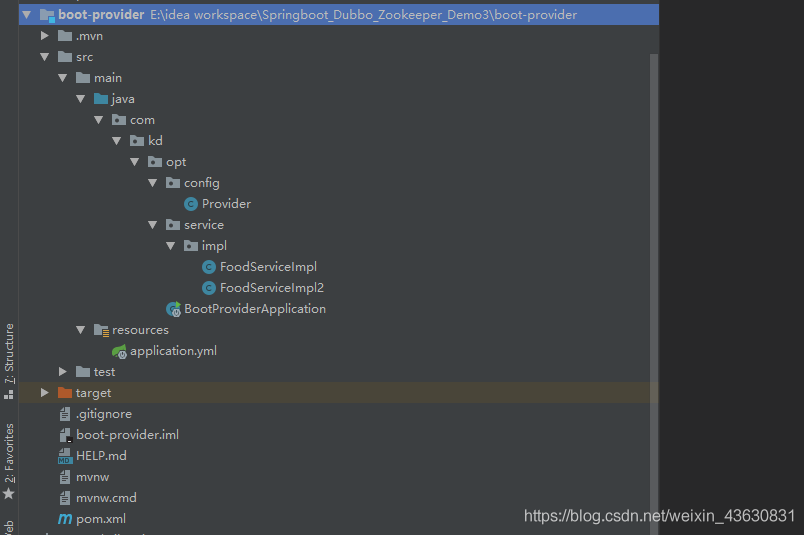This screenshot has width=804, height=535.
Task: Select the target folder row
Action: tap(338, 393)
